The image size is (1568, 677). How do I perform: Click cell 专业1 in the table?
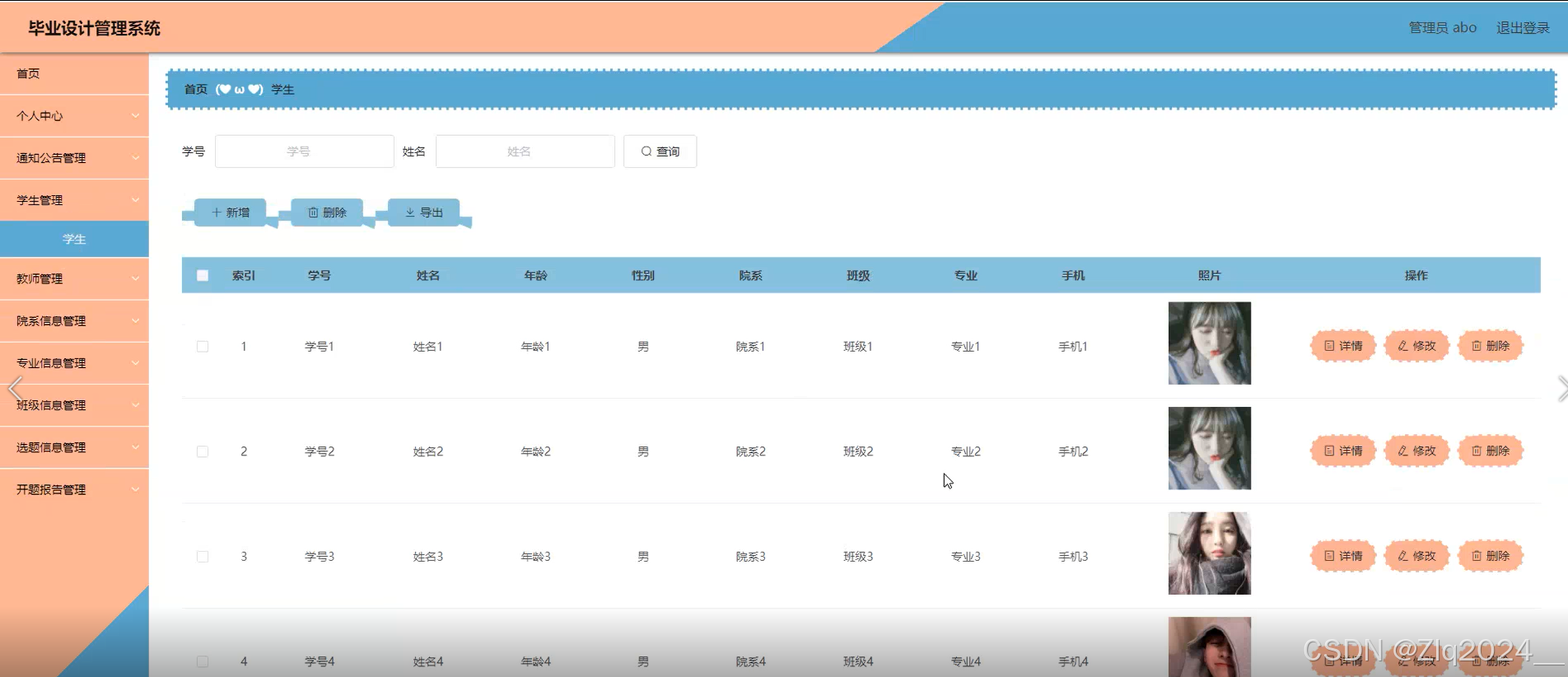pyautogui.click(x=965, y=347)
